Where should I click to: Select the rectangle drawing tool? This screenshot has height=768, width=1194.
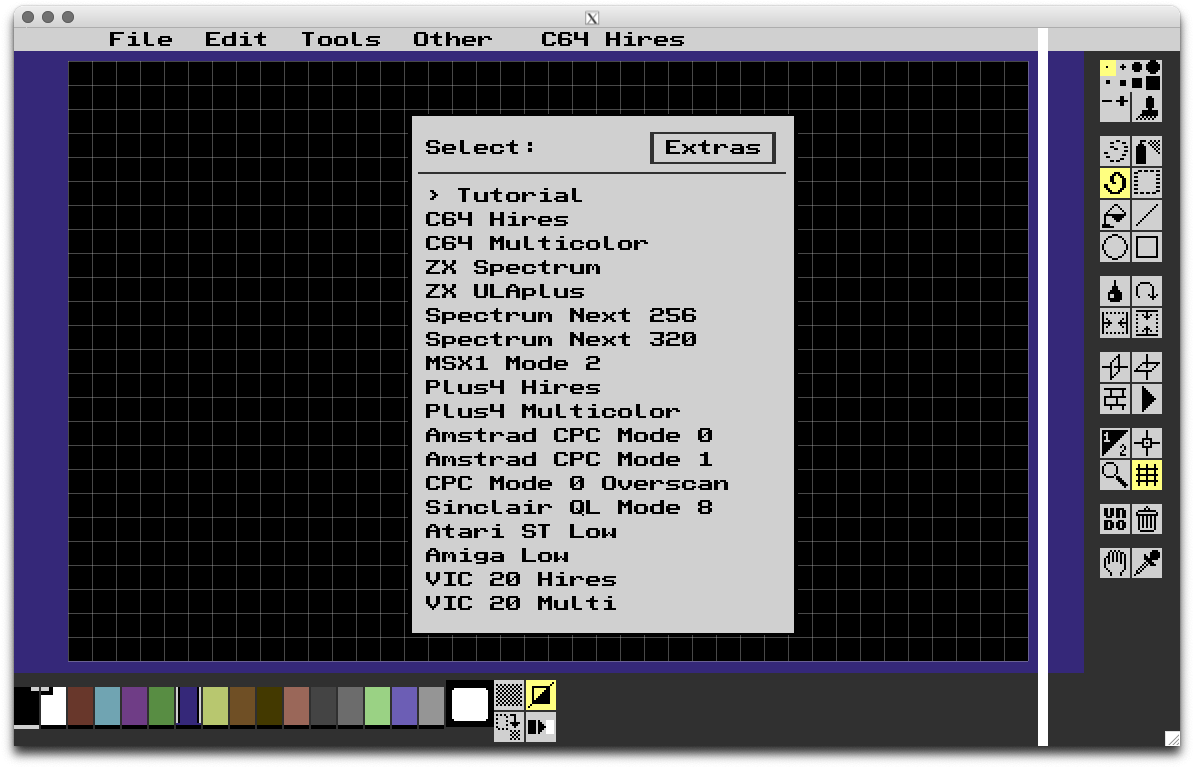(x=1147, y=247)
